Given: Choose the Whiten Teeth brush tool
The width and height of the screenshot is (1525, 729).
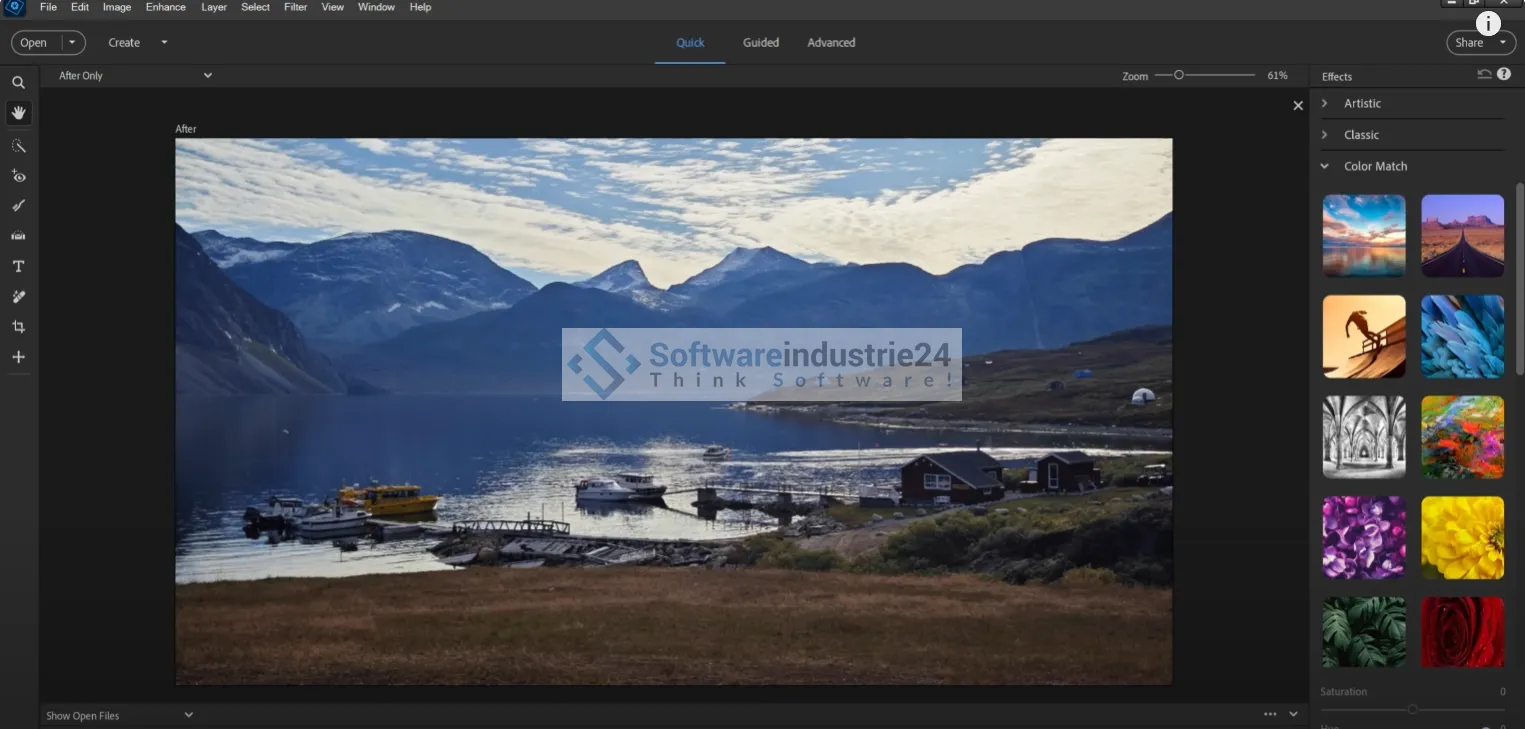Looking at the screenshot, I should pyautogui.click(x=18, y=206).
